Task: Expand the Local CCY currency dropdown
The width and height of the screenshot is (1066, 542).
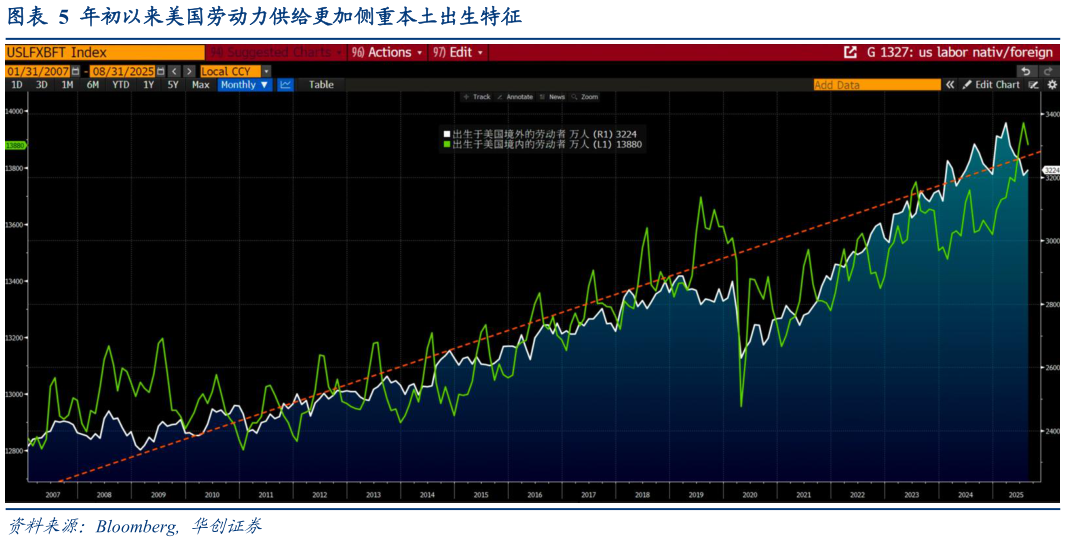Action: [266, 71]
